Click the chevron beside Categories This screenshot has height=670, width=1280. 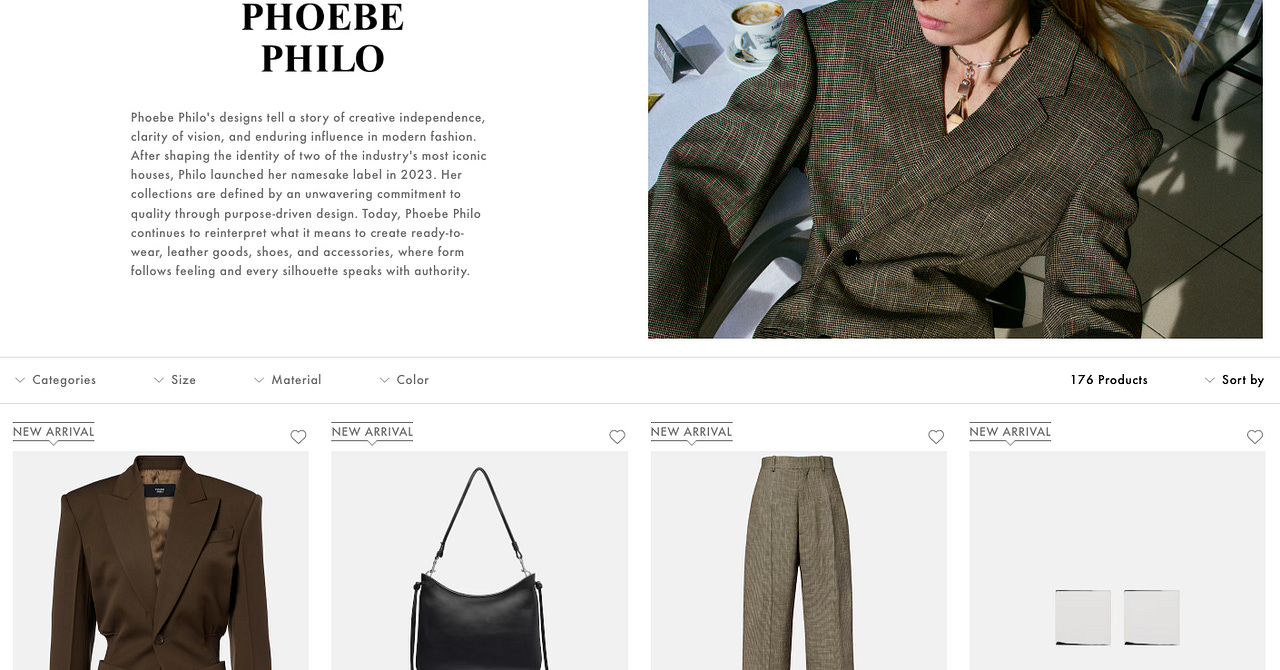(20, 380)
